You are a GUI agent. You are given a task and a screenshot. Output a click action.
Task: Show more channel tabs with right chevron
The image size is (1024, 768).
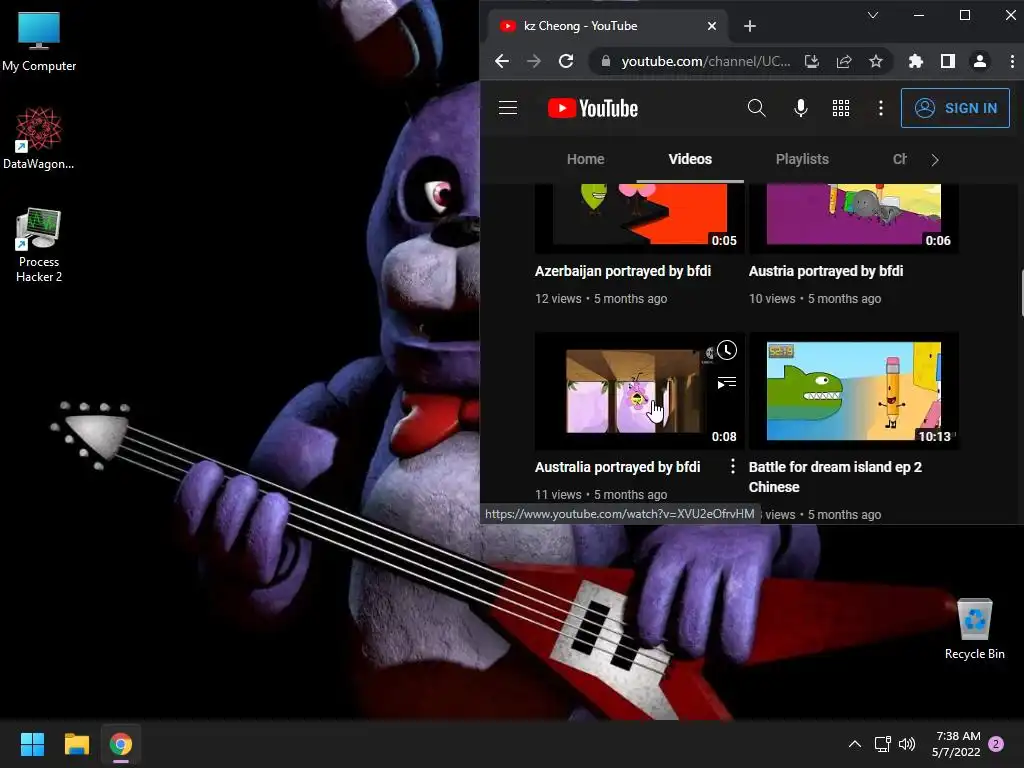coord(935,160)
